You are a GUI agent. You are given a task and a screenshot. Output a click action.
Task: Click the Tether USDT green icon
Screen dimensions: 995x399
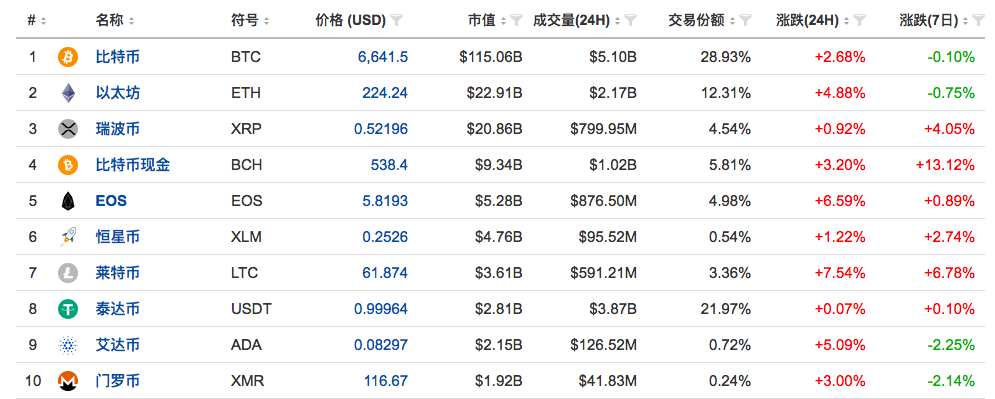coord(67,309)
